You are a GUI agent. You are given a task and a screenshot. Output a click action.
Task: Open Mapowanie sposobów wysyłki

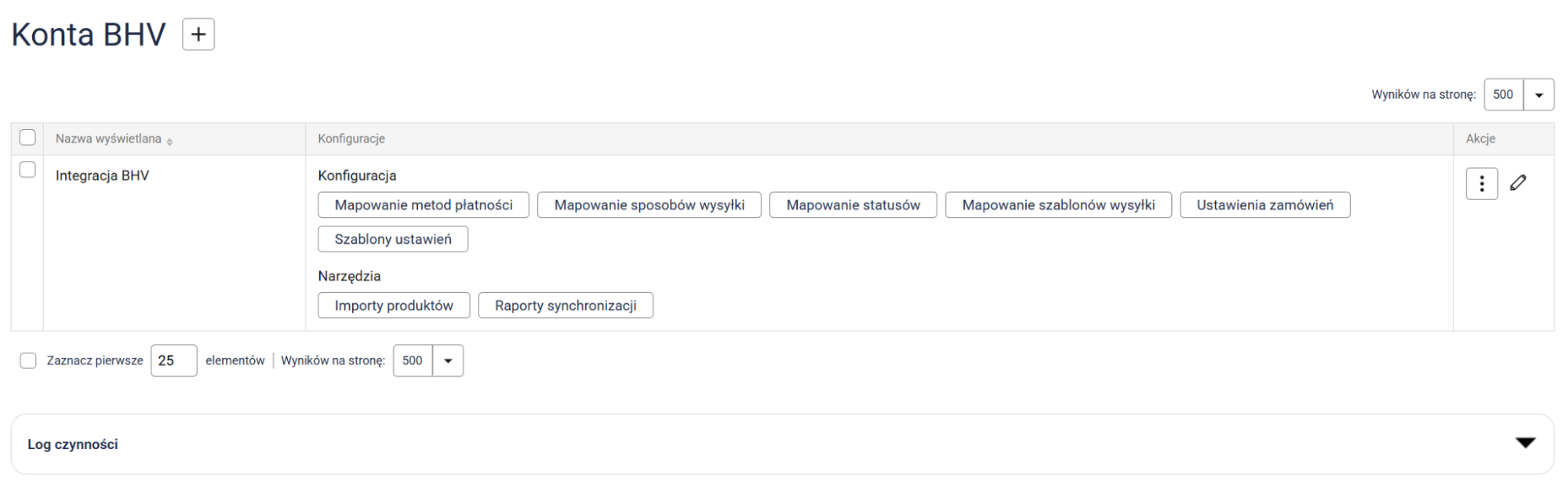649,205
